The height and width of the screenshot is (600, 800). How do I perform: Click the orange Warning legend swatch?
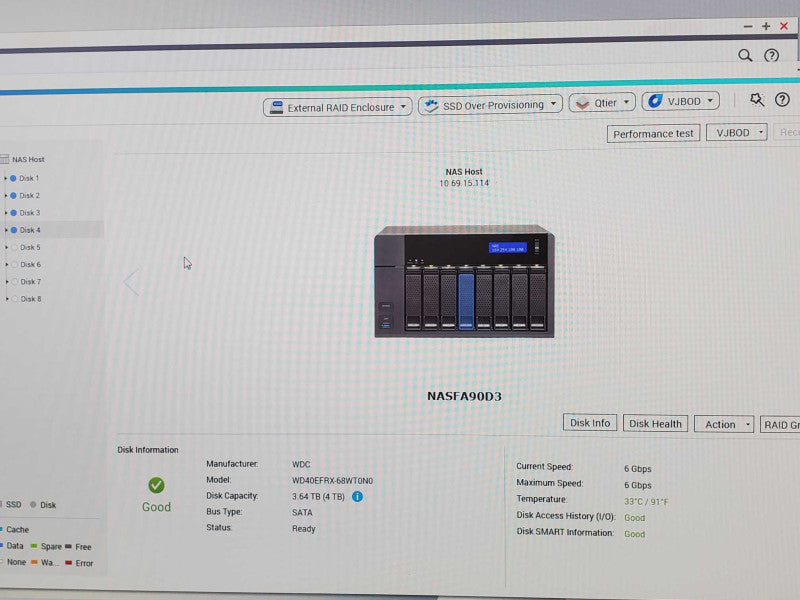coord(34,562)
